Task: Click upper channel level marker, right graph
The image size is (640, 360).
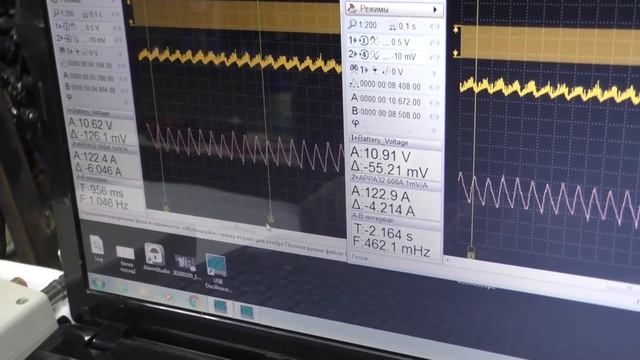Action: point(456,29)
